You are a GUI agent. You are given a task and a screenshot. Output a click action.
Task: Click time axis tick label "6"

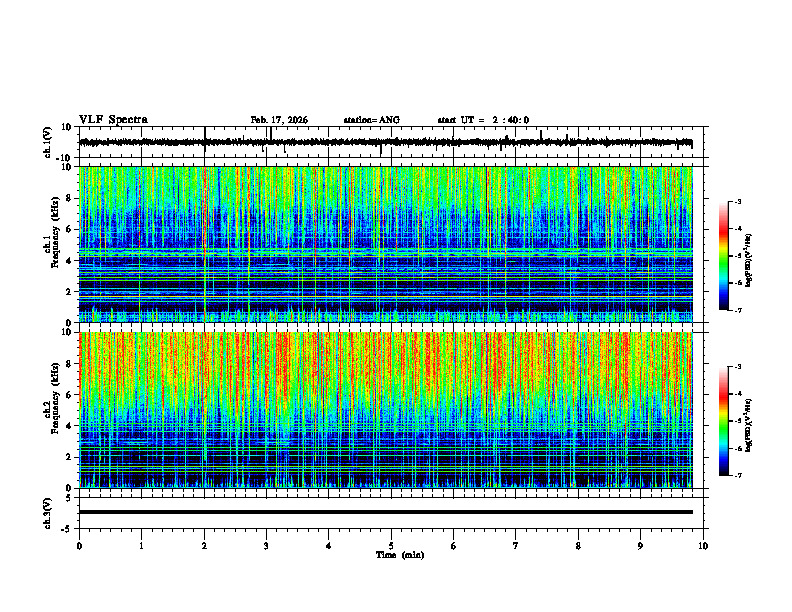pyautogui.click(x=454, y=546)
